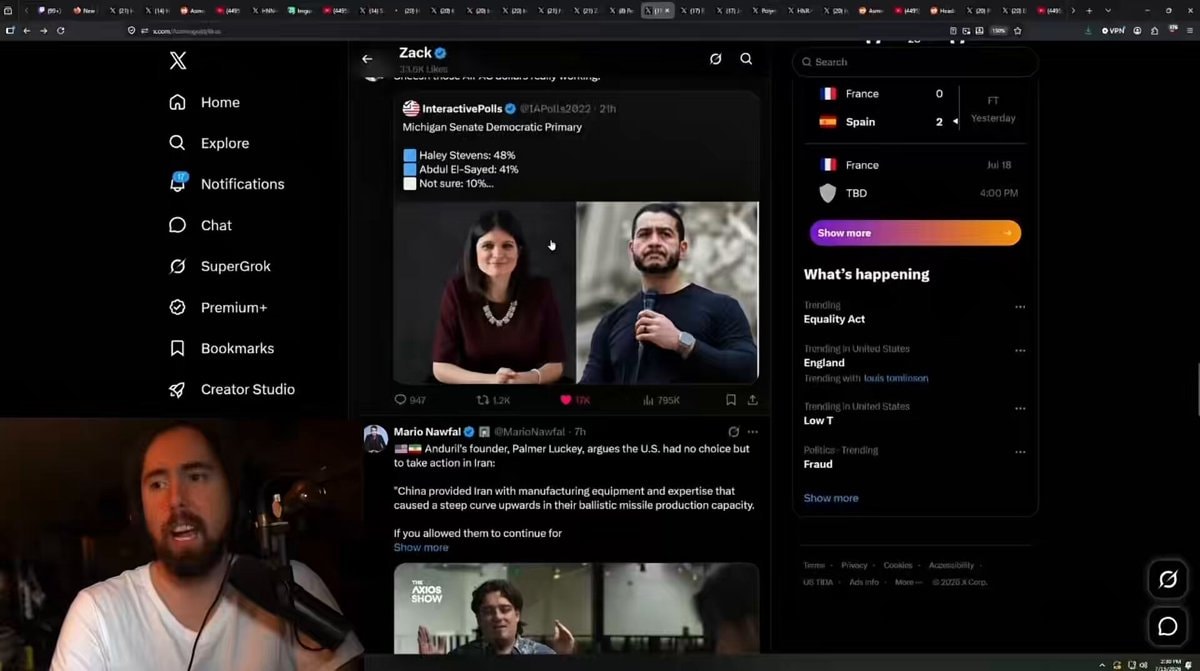This screenshot has height=671, width=1200.
Task: Click Show more under What's happening
Action: [x=831, y=498]
